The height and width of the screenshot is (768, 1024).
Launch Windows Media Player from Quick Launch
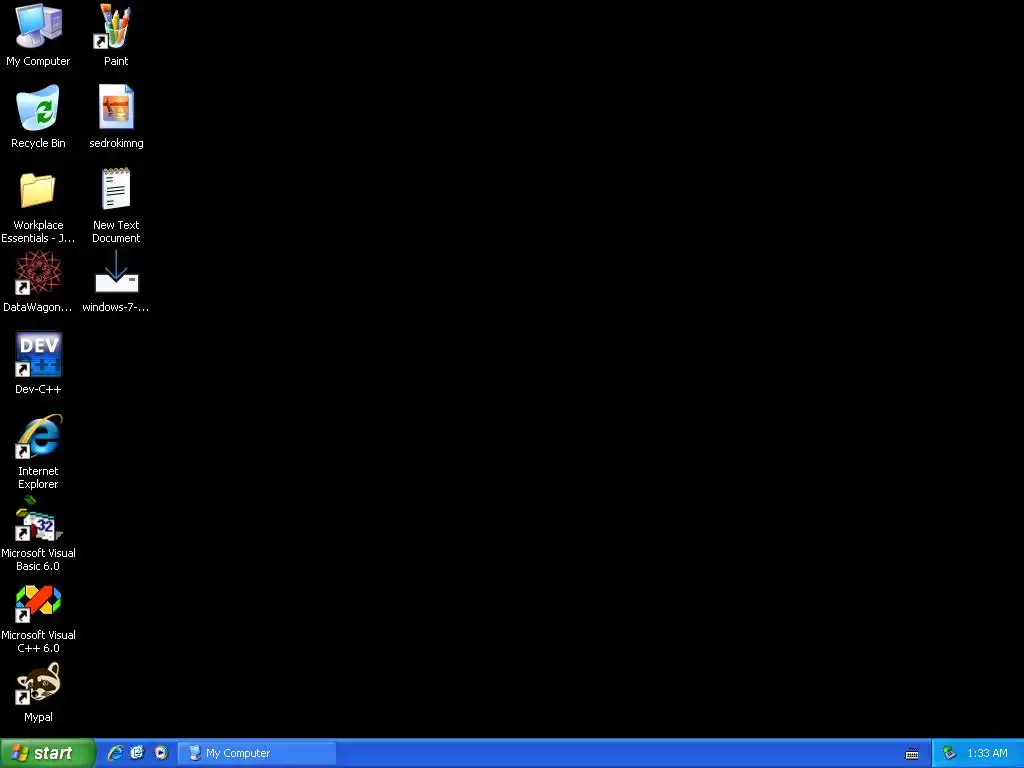pyautogui.click(x=161, y=753)
